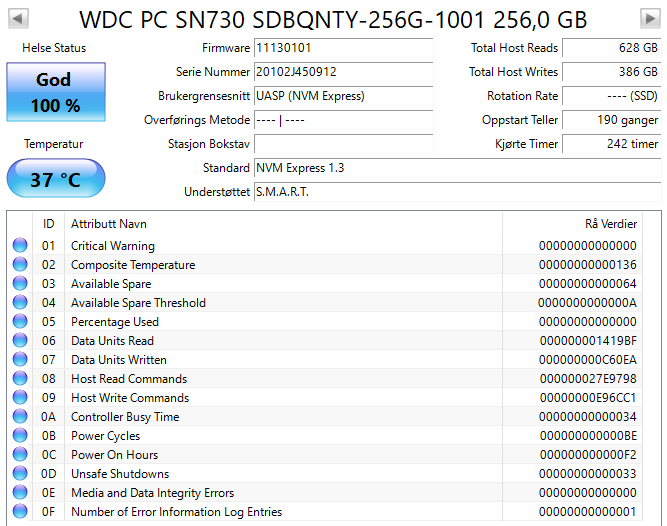Click the Overførings Metode field

click(x=343, y=120)
